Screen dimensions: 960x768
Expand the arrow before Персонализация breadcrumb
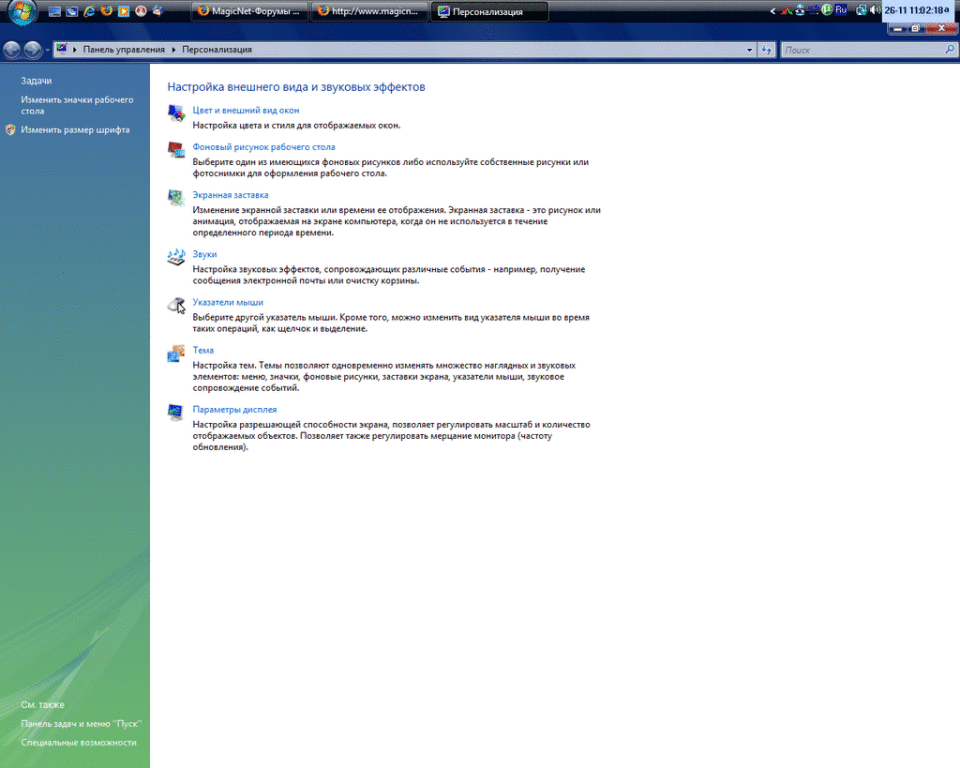[174, 50]
